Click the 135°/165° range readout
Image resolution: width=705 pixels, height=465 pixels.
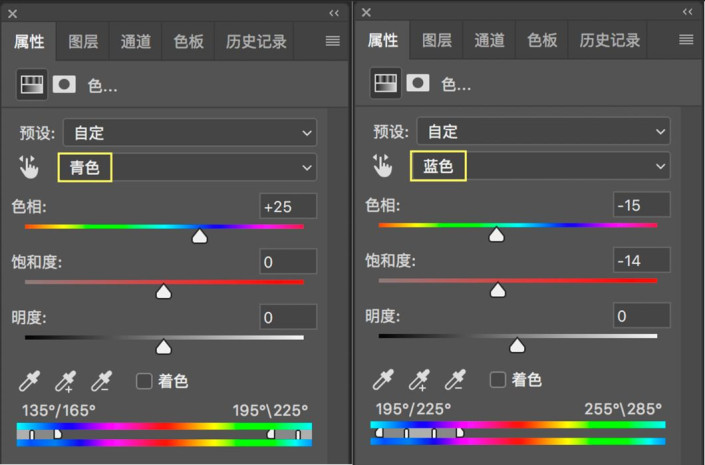coord(59,410)
